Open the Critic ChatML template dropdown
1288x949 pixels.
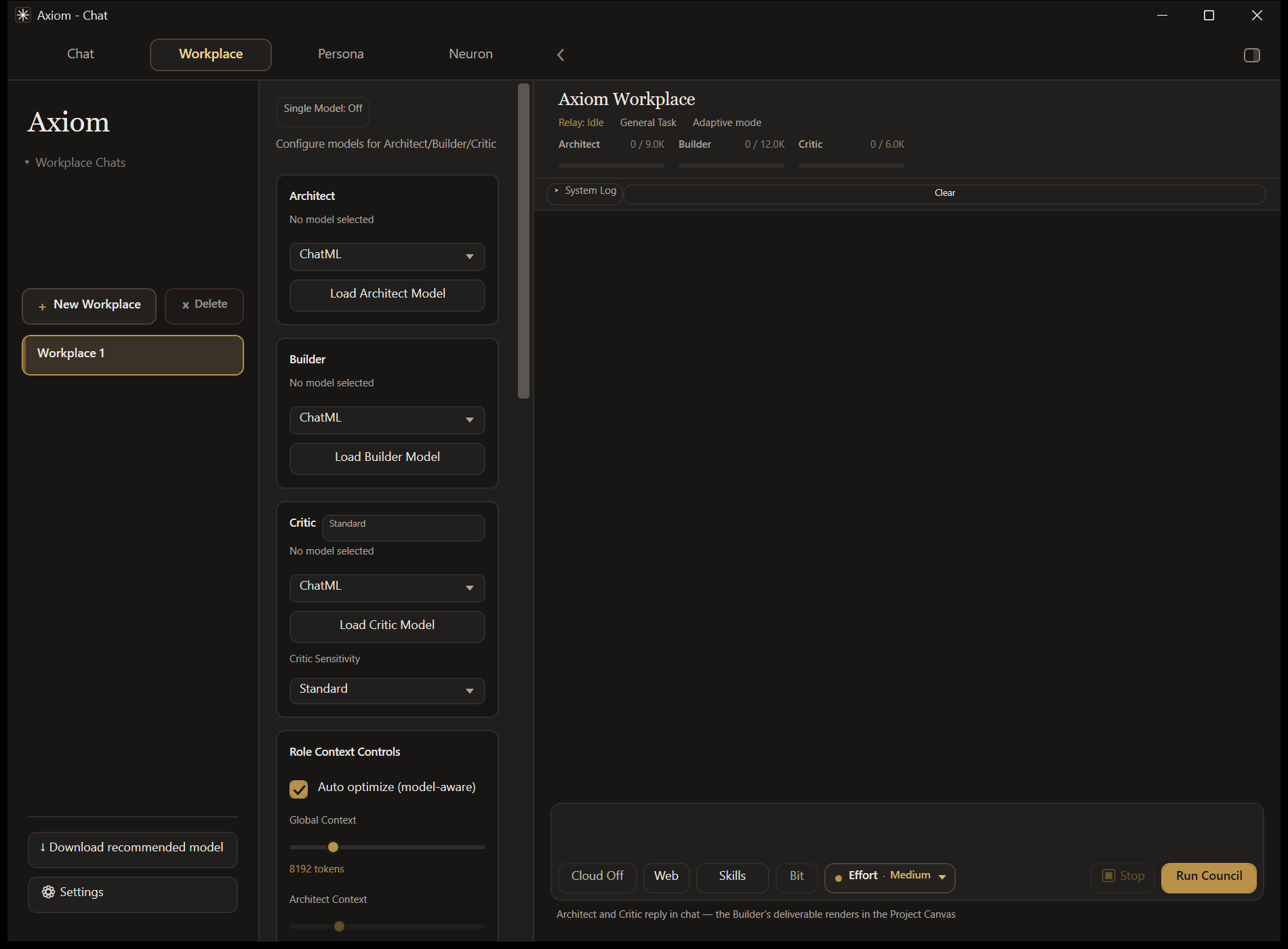(387, 588)
